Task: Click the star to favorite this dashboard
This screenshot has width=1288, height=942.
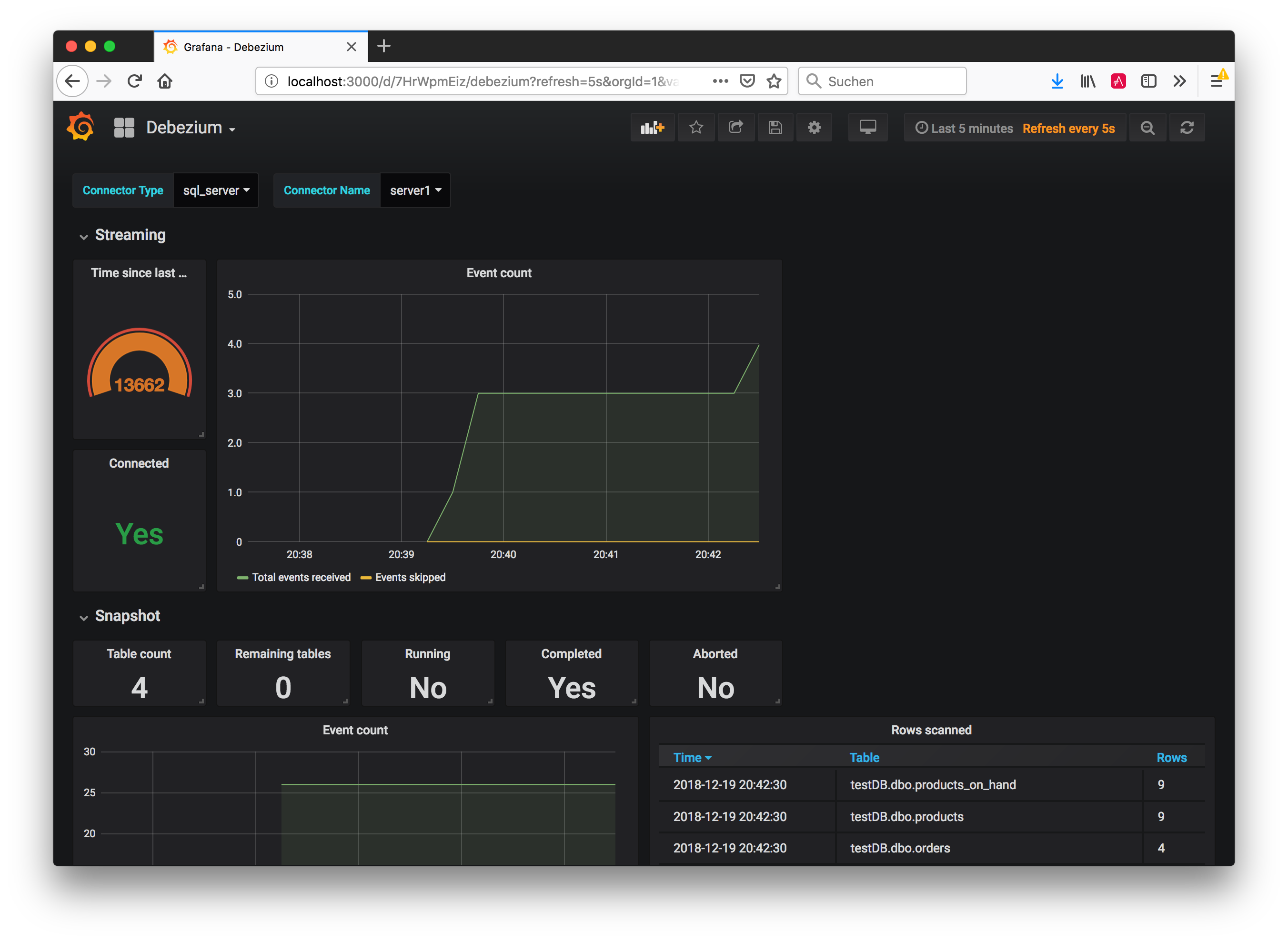Action: 696,128
